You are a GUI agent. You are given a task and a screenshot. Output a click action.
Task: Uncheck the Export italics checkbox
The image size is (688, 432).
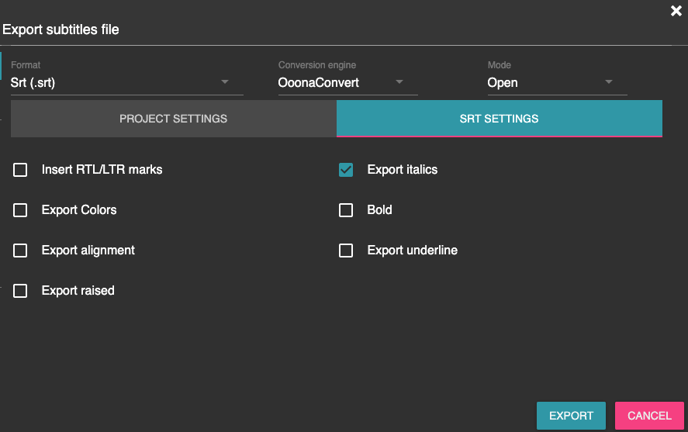coord(346,170)
